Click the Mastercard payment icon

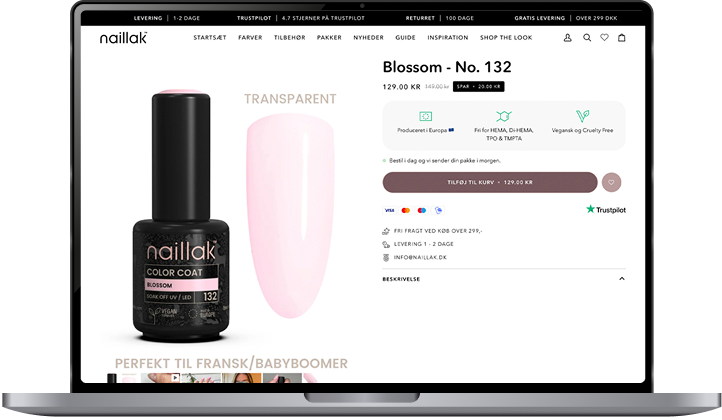[405, 210]
